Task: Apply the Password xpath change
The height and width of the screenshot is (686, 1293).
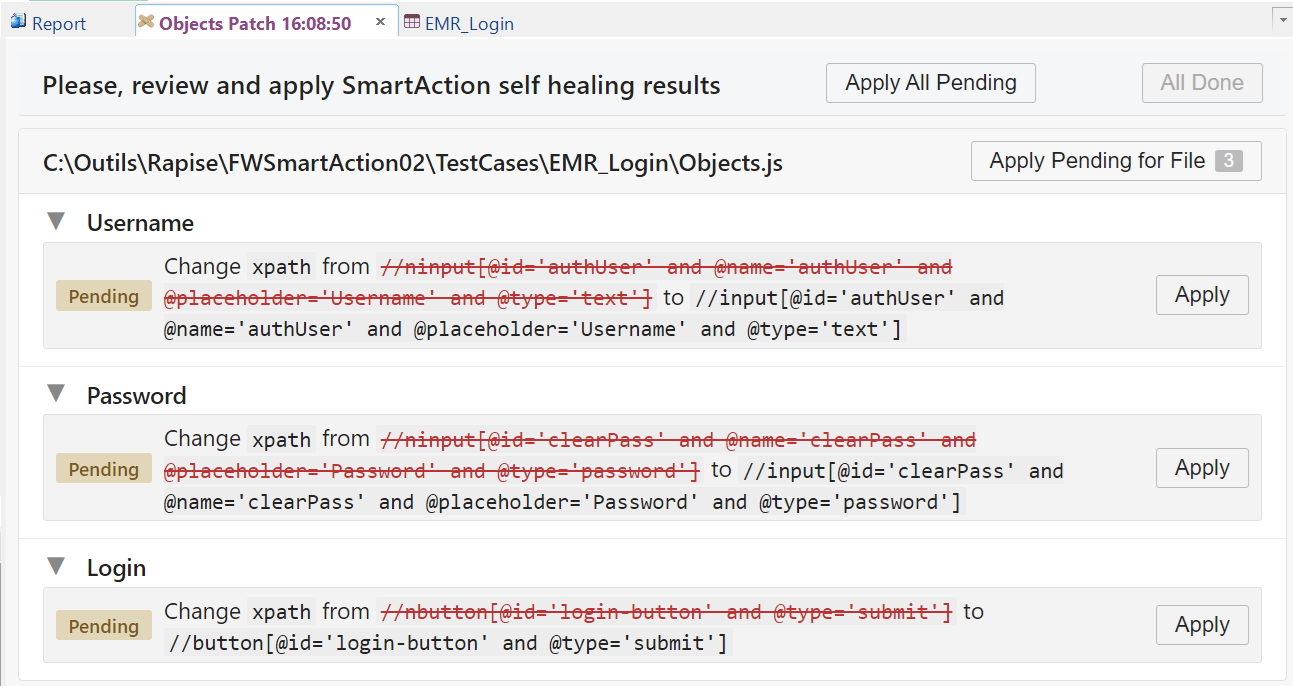Action: pyautogui.click(x=1202, y=467)
